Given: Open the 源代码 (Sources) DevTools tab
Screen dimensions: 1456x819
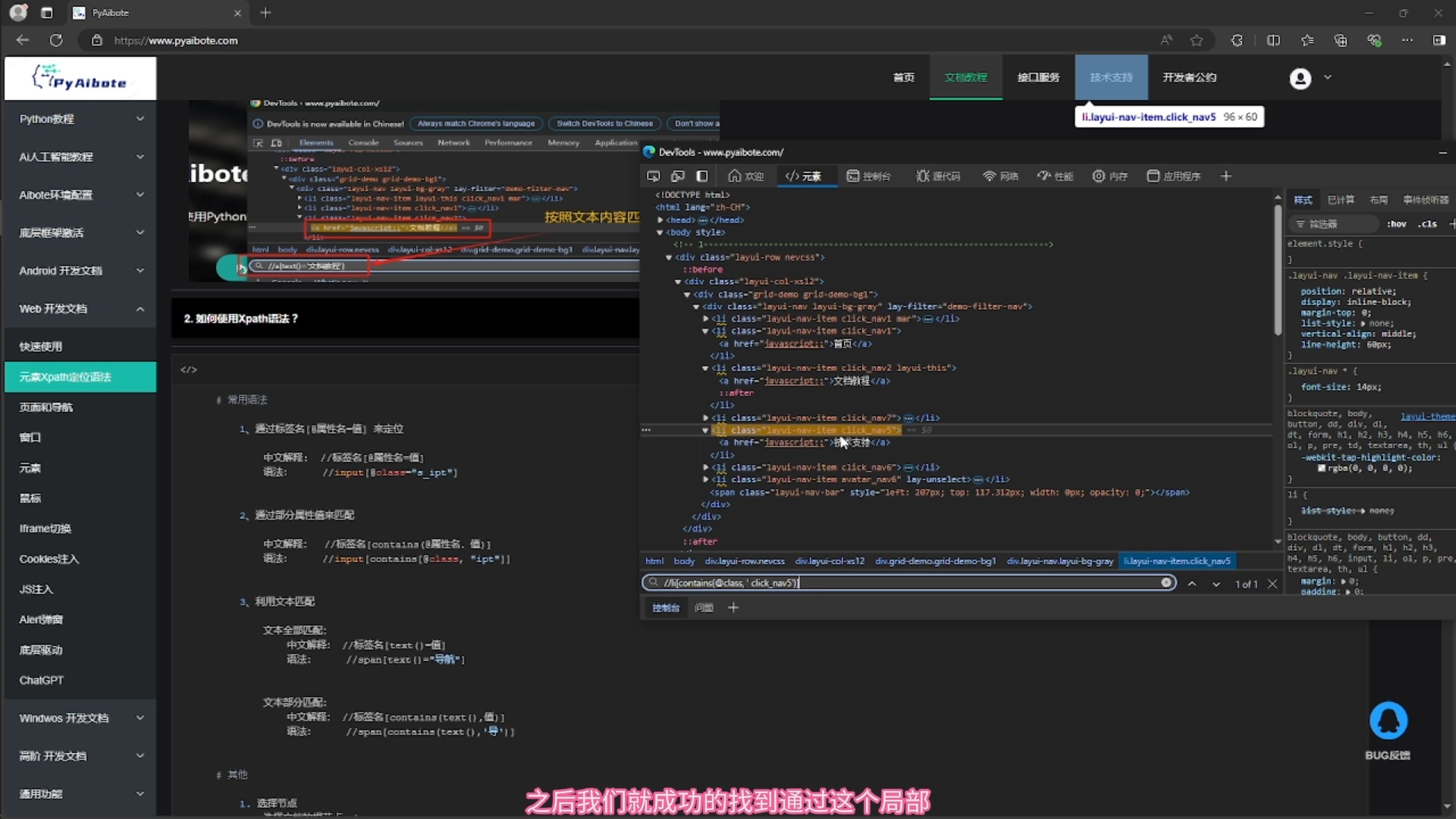Looking at the screenshot, I should [938, 176].
